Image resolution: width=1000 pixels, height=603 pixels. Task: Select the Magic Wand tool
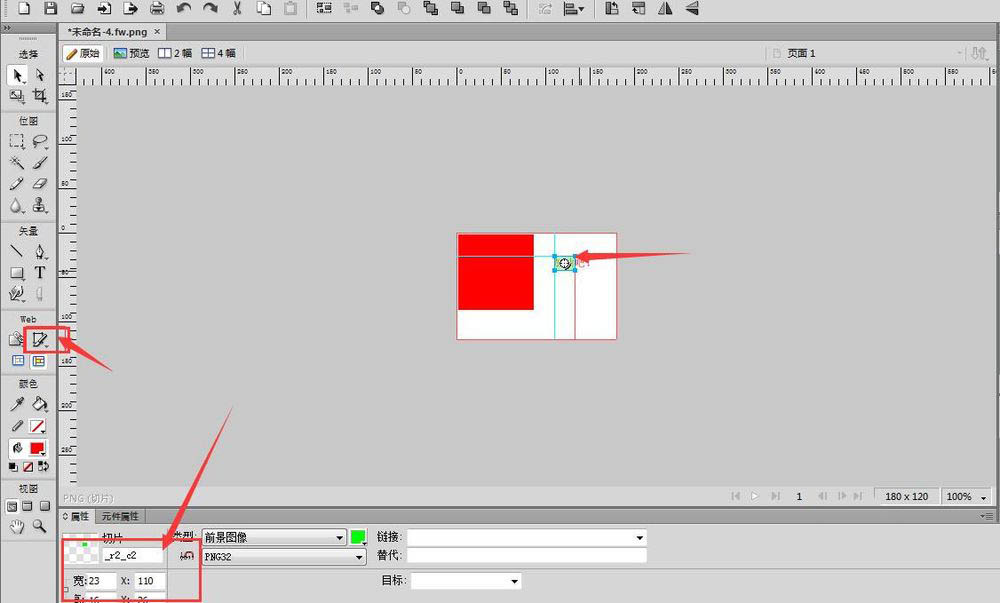coord(17,163)
